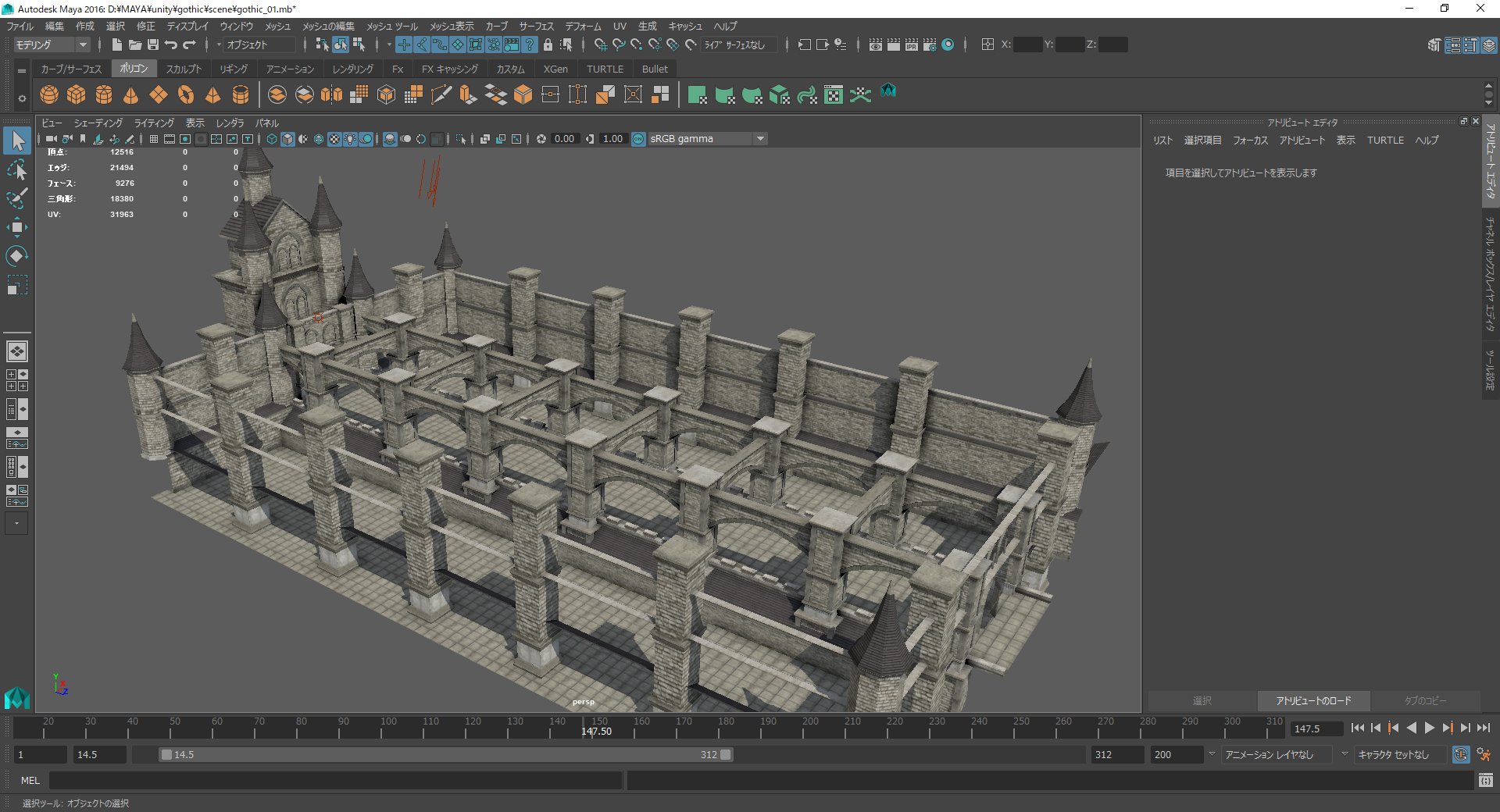Viewport: 1500px width, 812px height.
Task: Click the polygon cube shelf icon
Action: click(77, 95)
